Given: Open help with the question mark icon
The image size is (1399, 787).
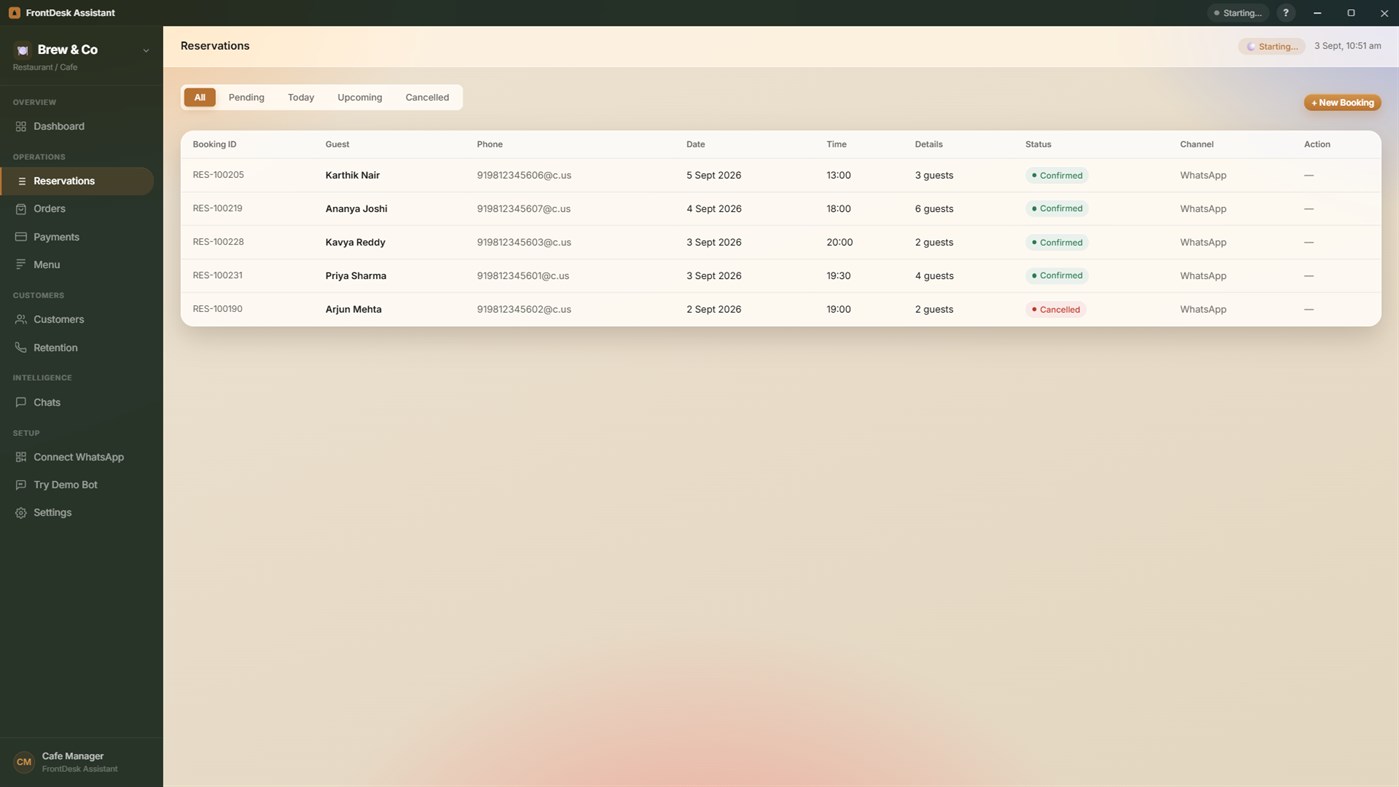Looking at the screenshot, I should point(1286,13).
